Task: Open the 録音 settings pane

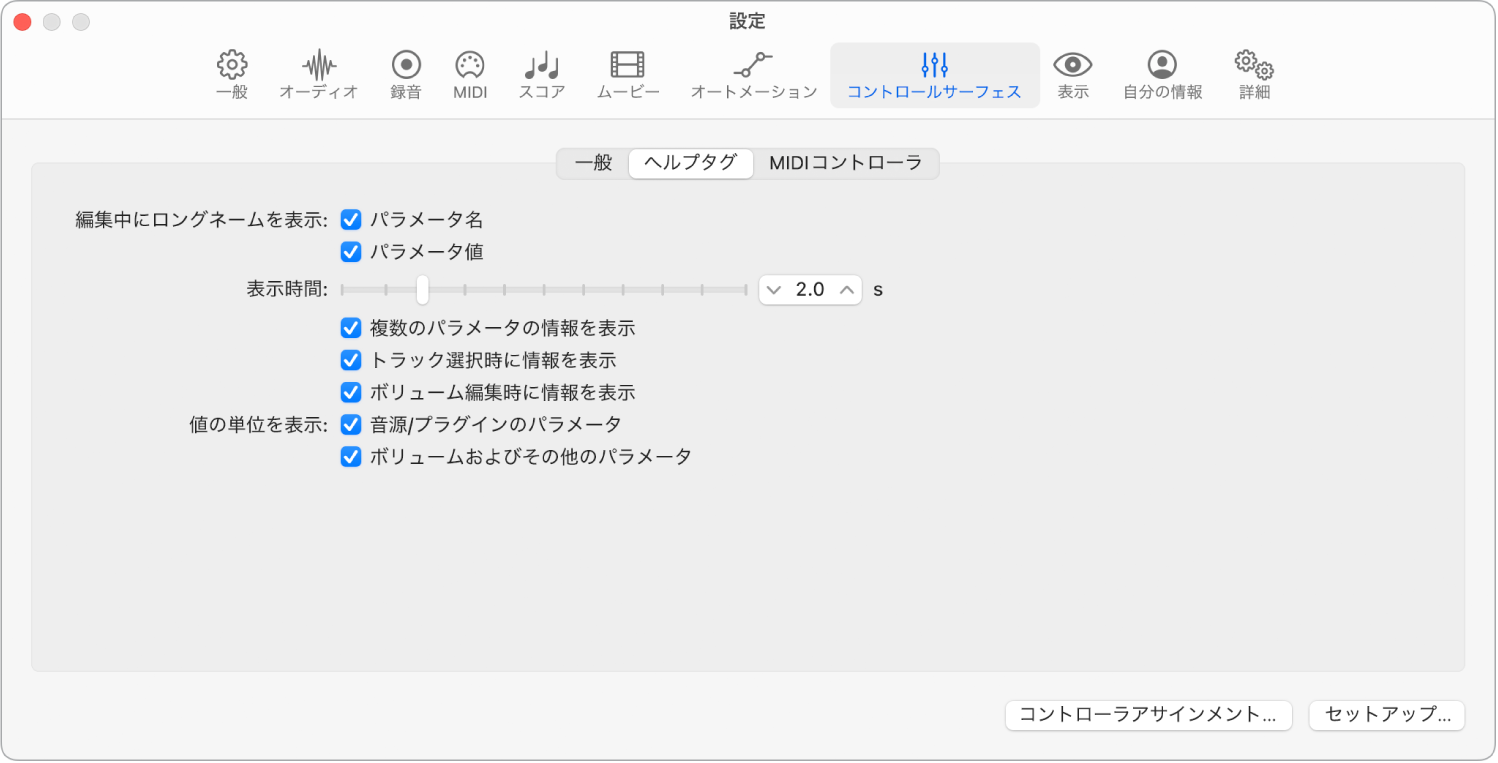Action: click(x=405, y=74)
